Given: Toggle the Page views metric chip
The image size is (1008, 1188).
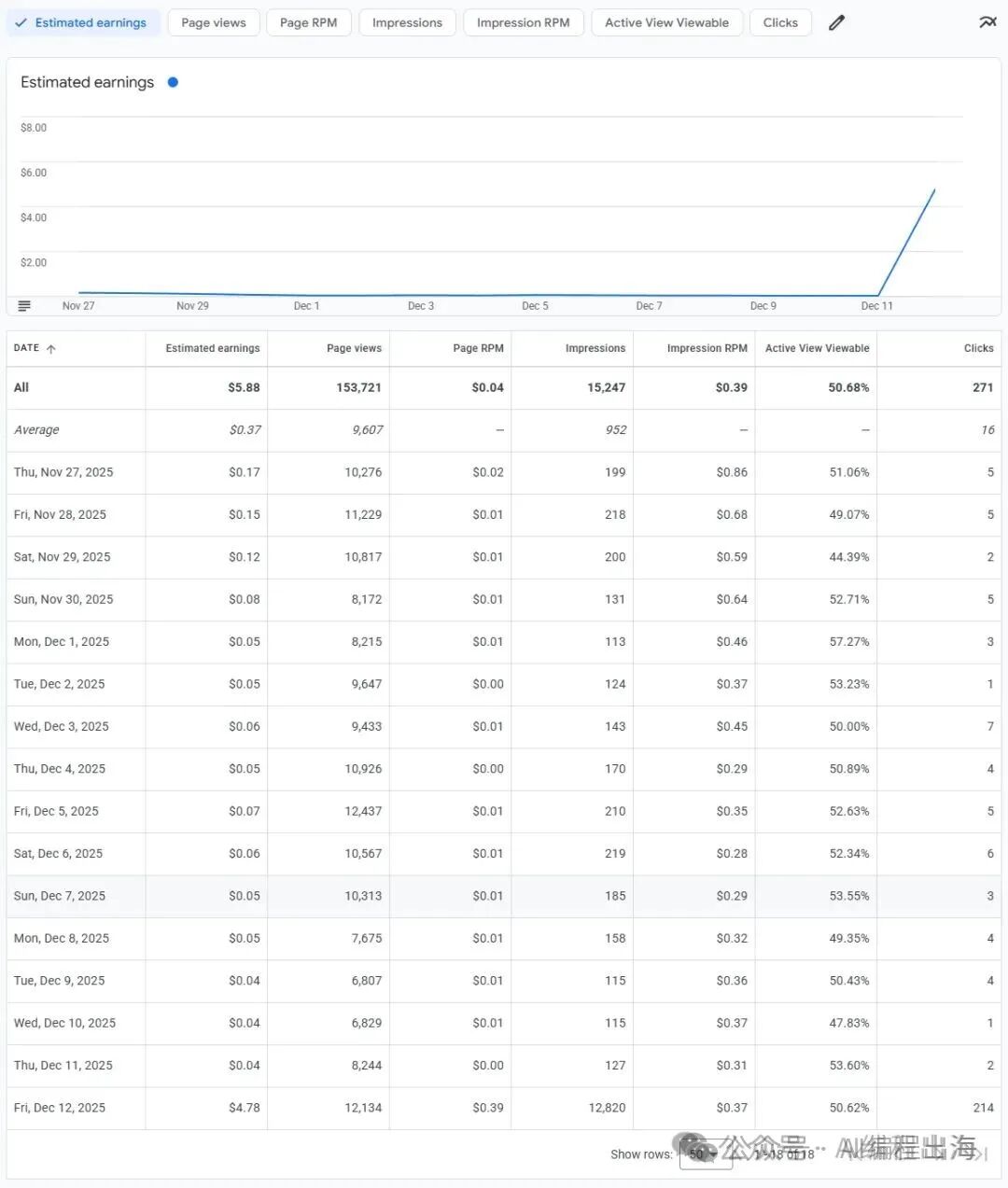Looking at the screenshot, I should [x=214, y=22].
